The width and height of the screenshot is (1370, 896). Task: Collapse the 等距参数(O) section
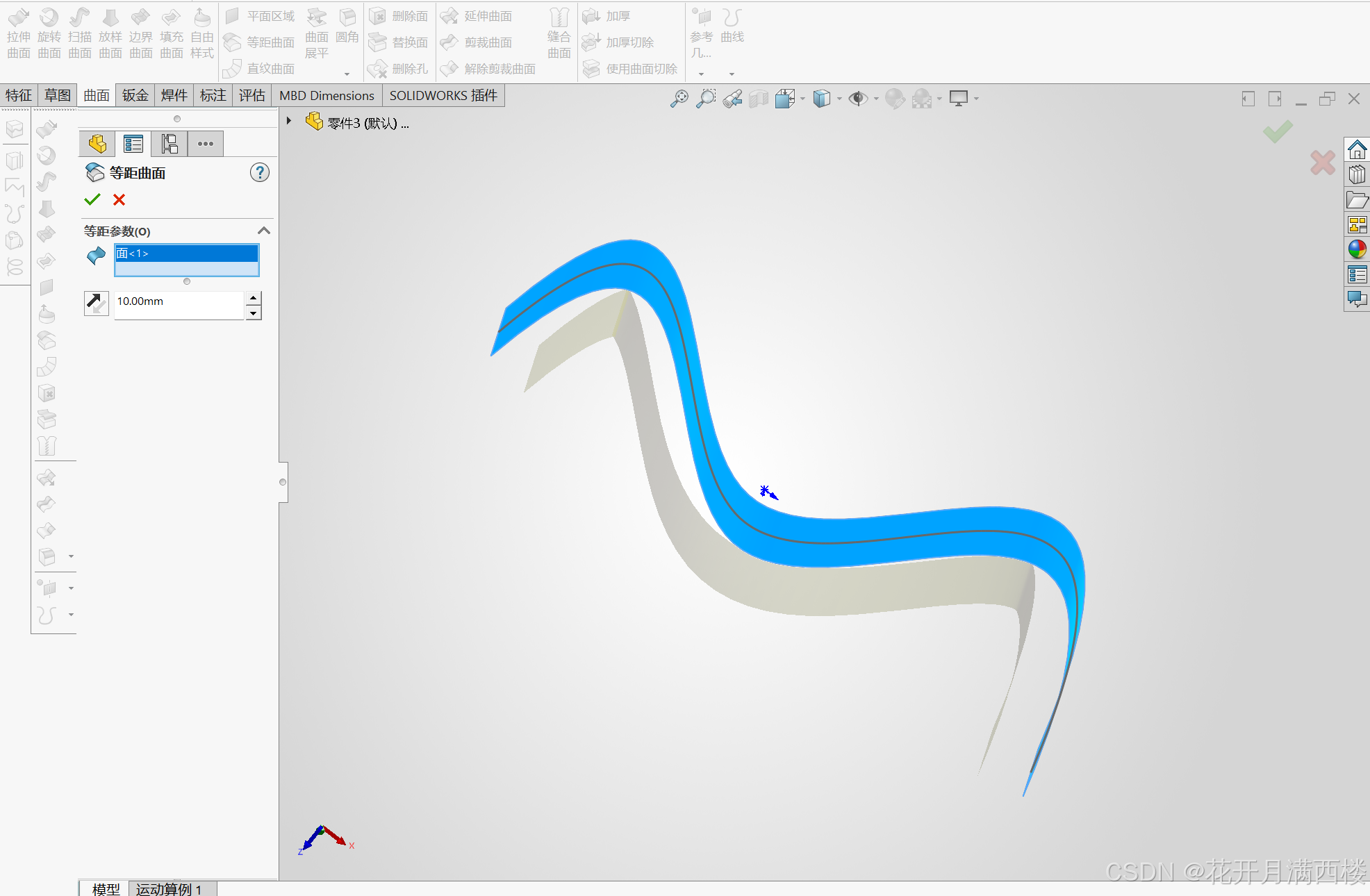pos(264,231)
